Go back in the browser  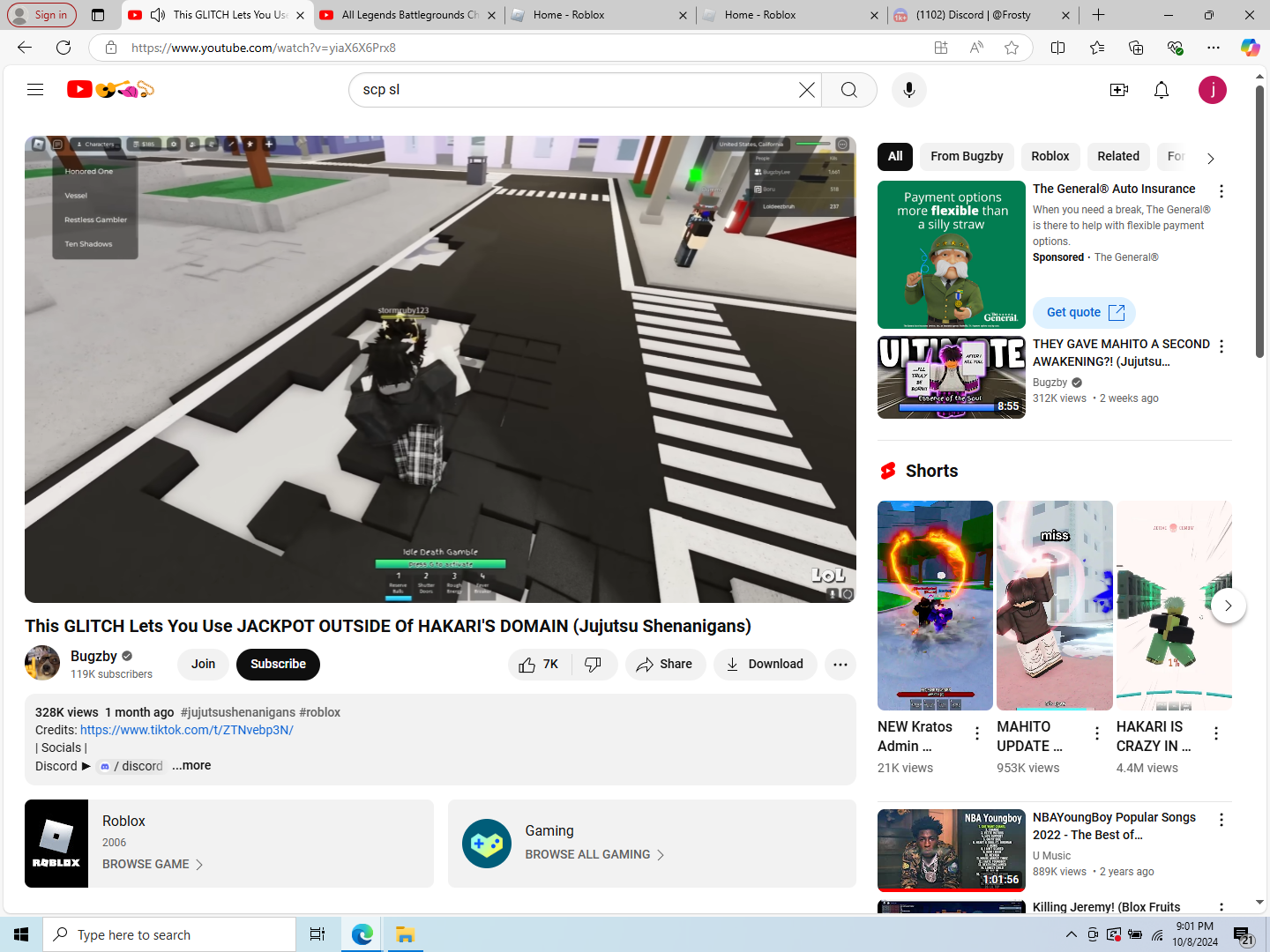click(25, 48)
